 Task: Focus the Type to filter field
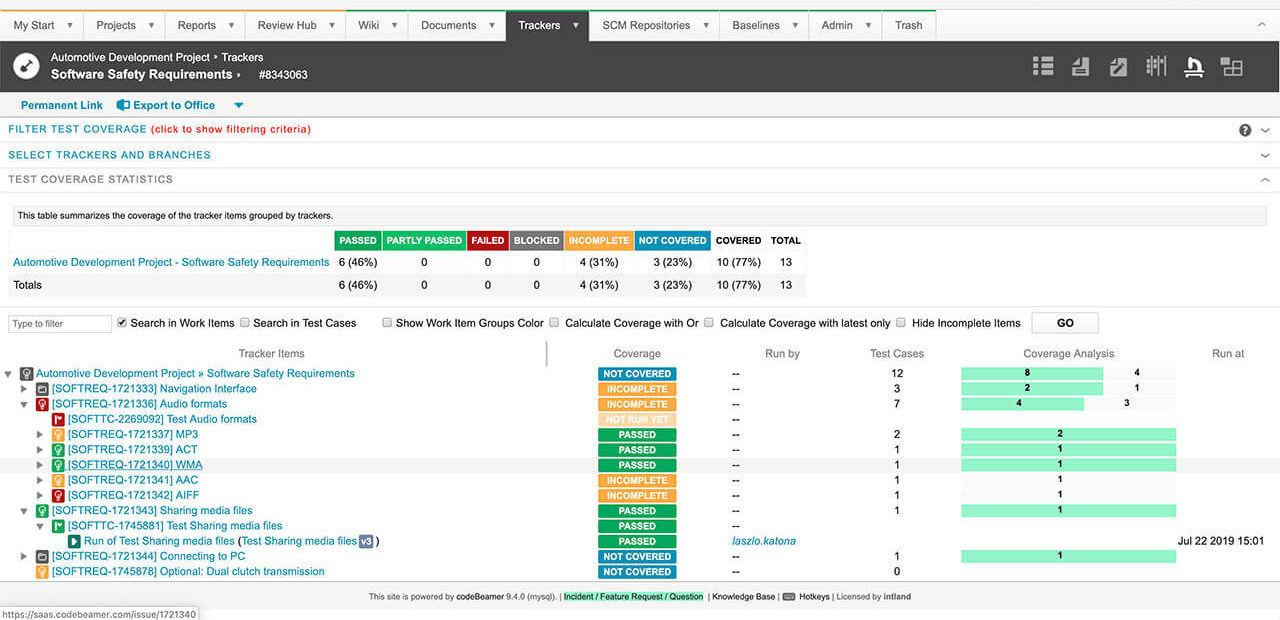60,324
